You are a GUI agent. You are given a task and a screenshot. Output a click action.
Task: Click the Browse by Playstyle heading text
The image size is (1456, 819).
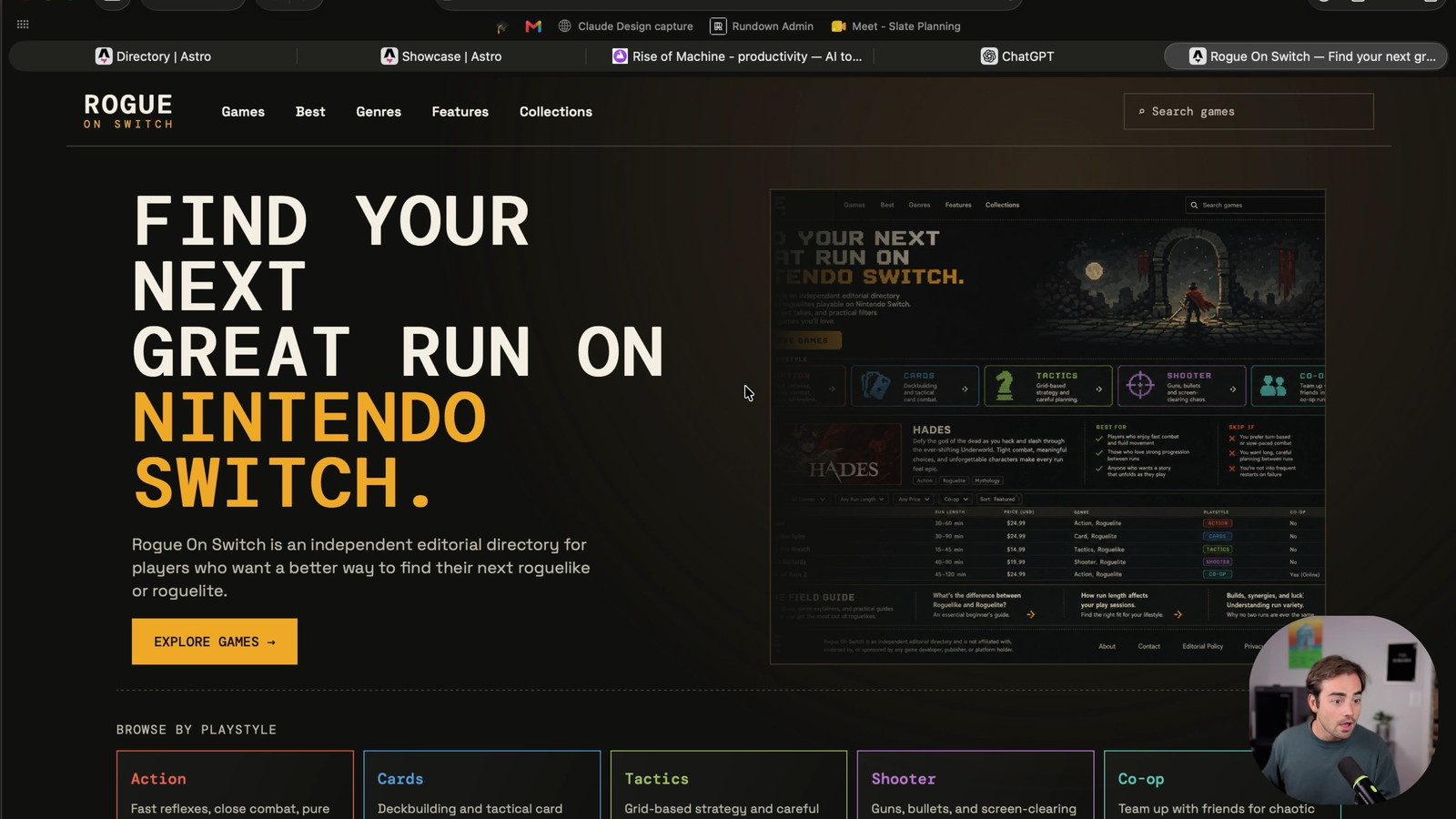point(197,730)
